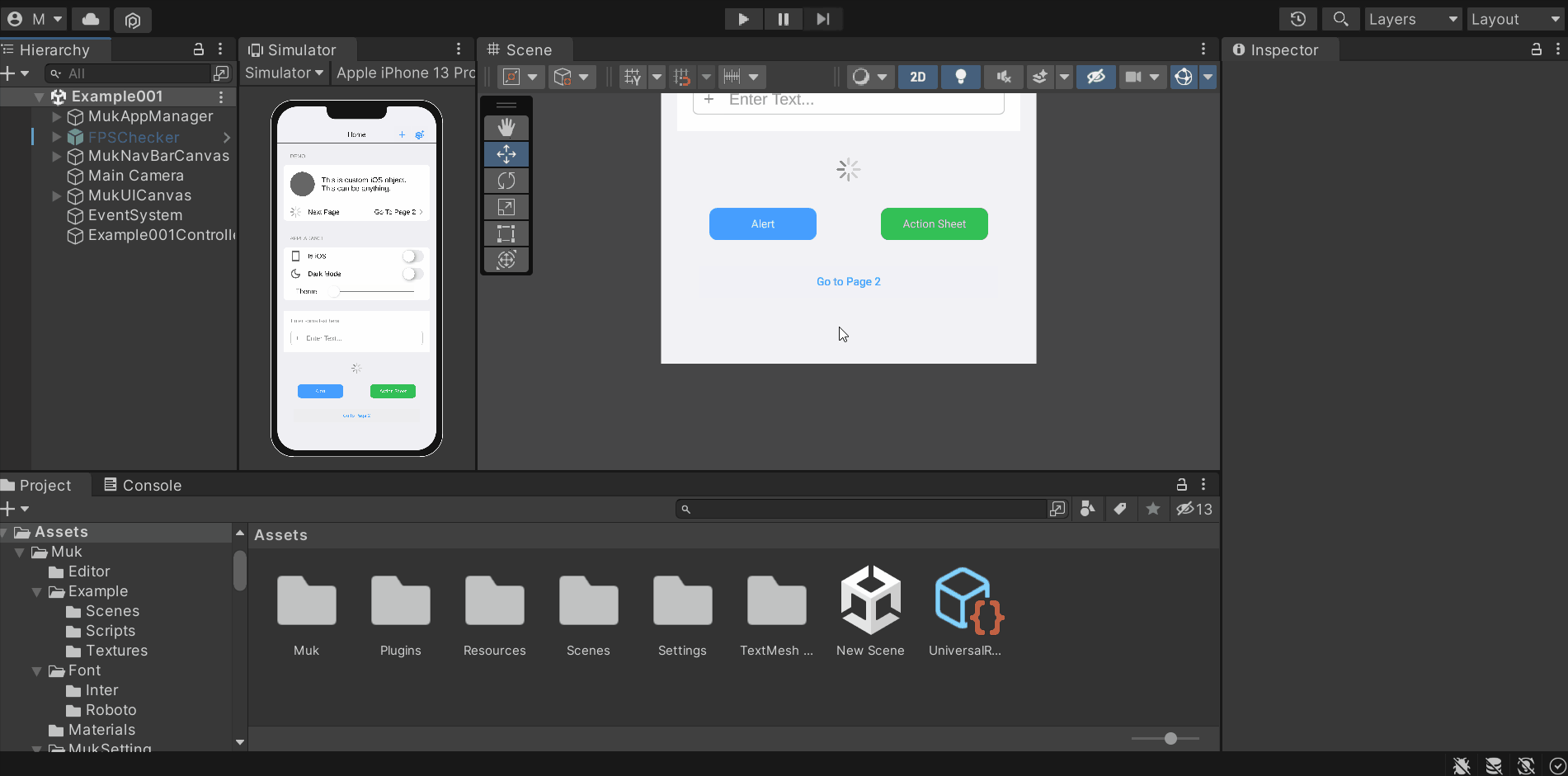Expand MukAppManager object
The image size is (1568, 776).
tap(57, 116)
